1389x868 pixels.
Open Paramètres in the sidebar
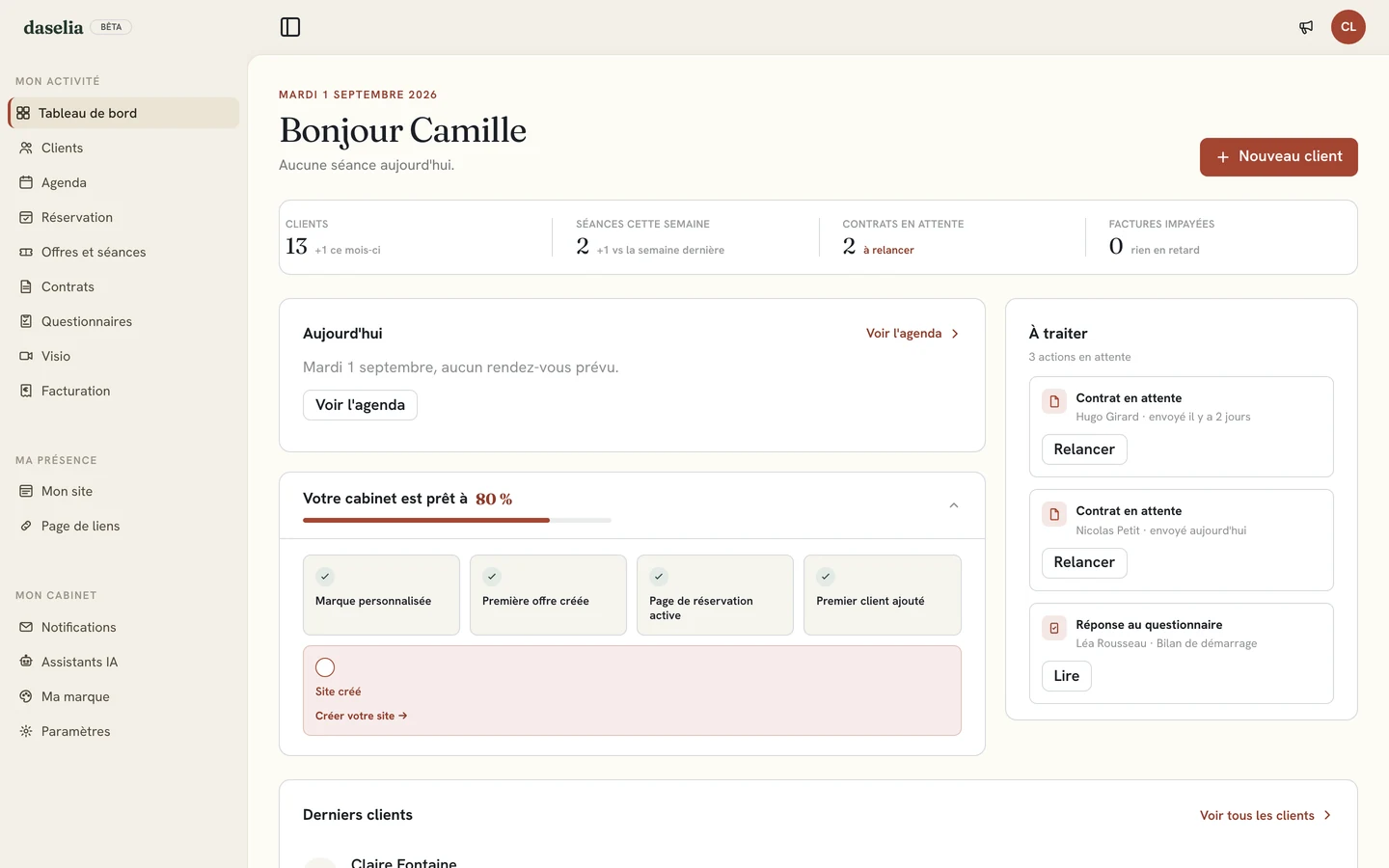(x=123, y=731)
